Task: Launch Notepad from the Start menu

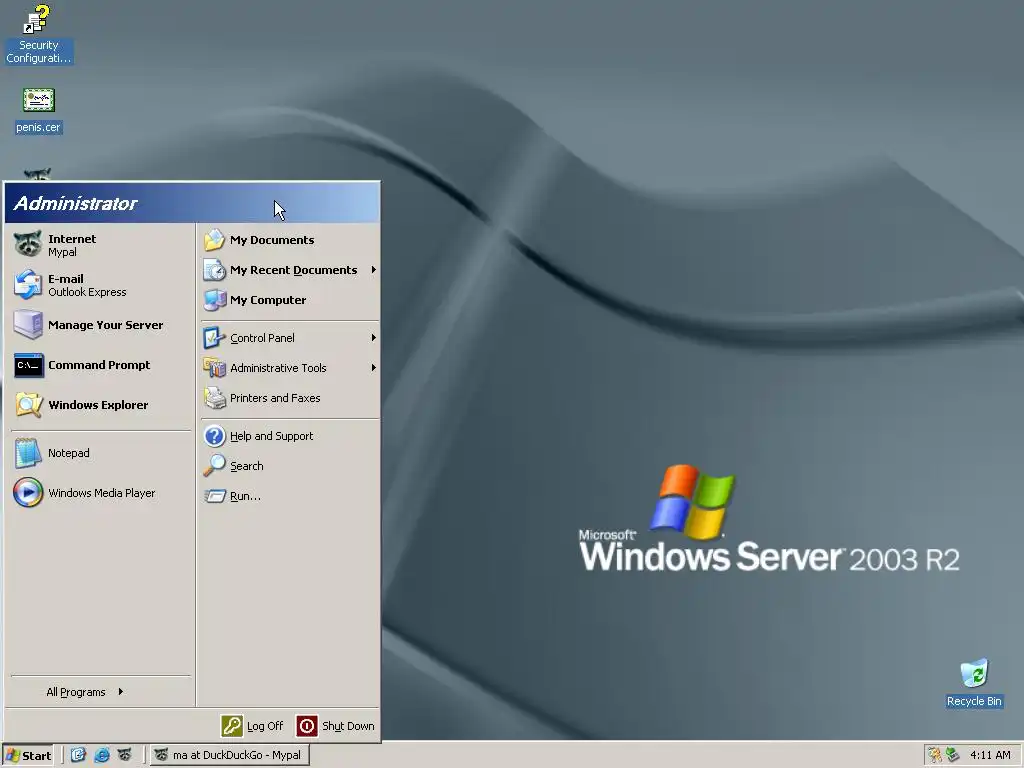Action: 28,453
